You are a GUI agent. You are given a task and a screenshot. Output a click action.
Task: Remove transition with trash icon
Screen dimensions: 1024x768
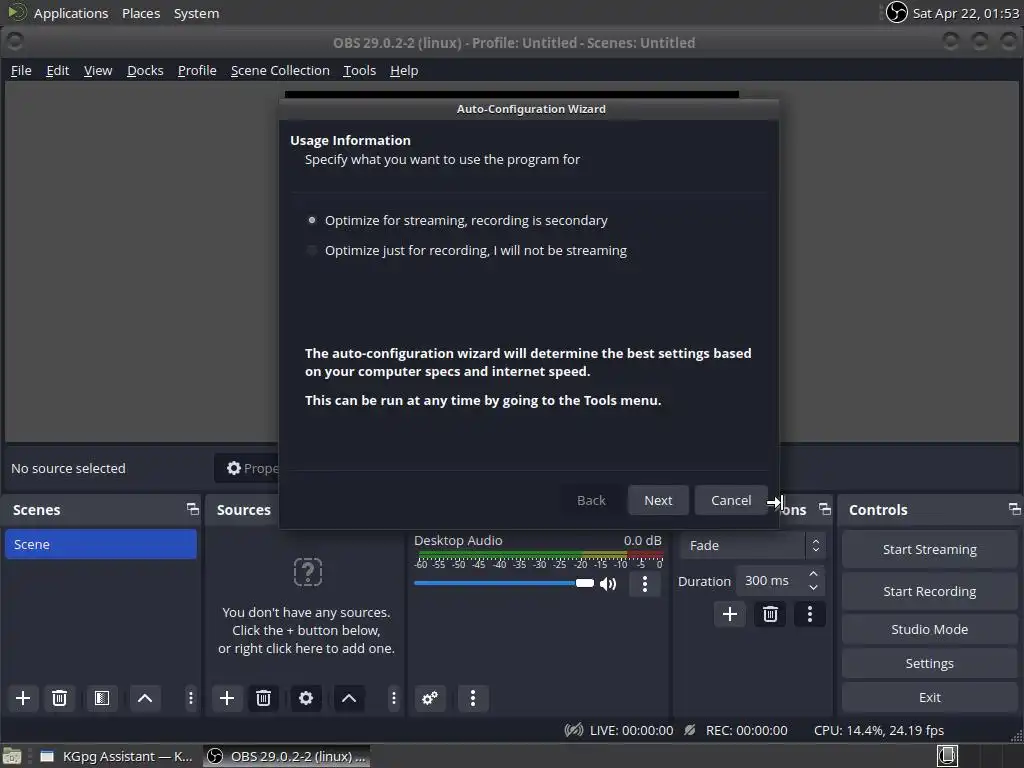point(770,614)
